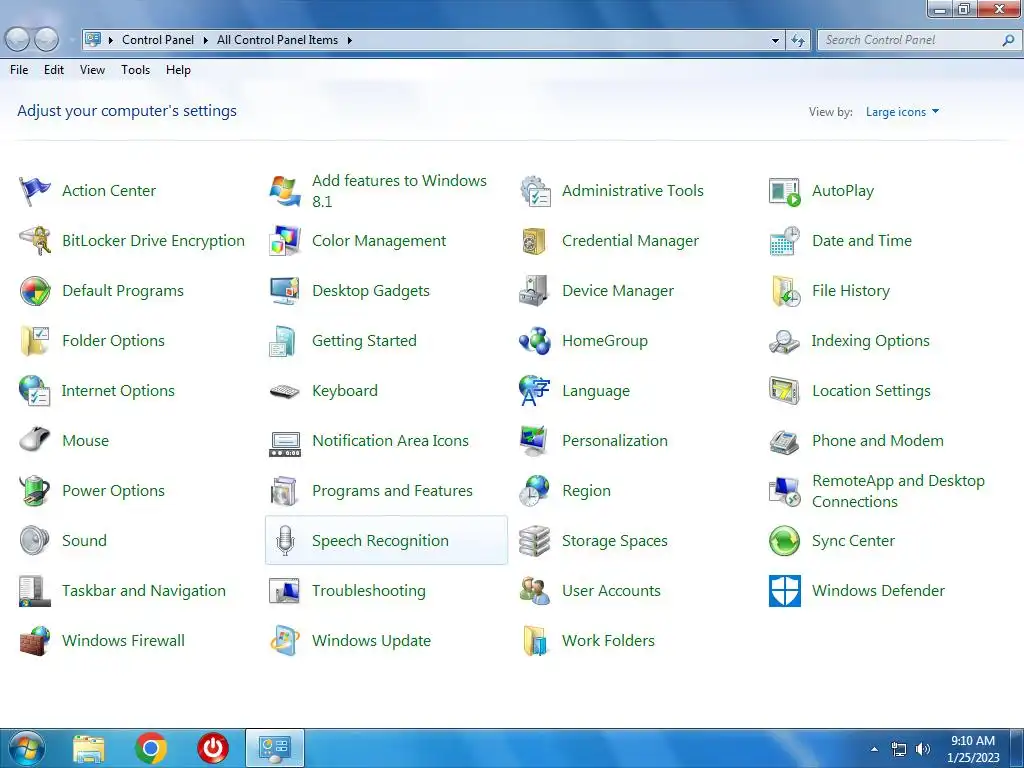1024x768 pixels.
Task: Open the Keyboard icon
Action: [x=285, y=391]
